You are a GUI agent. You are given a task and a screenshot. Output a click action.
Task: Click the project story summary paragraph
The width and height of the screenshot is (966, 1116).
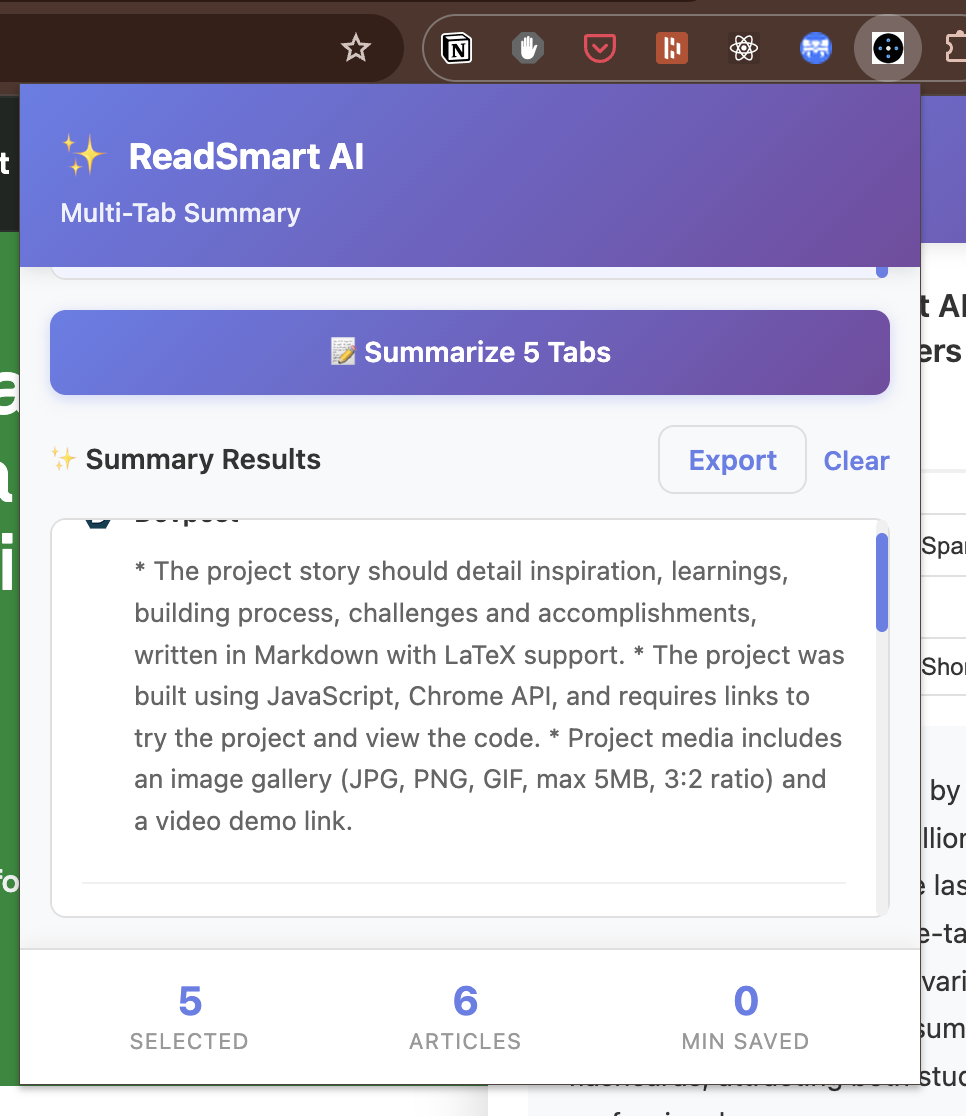[x=489, y=696]
